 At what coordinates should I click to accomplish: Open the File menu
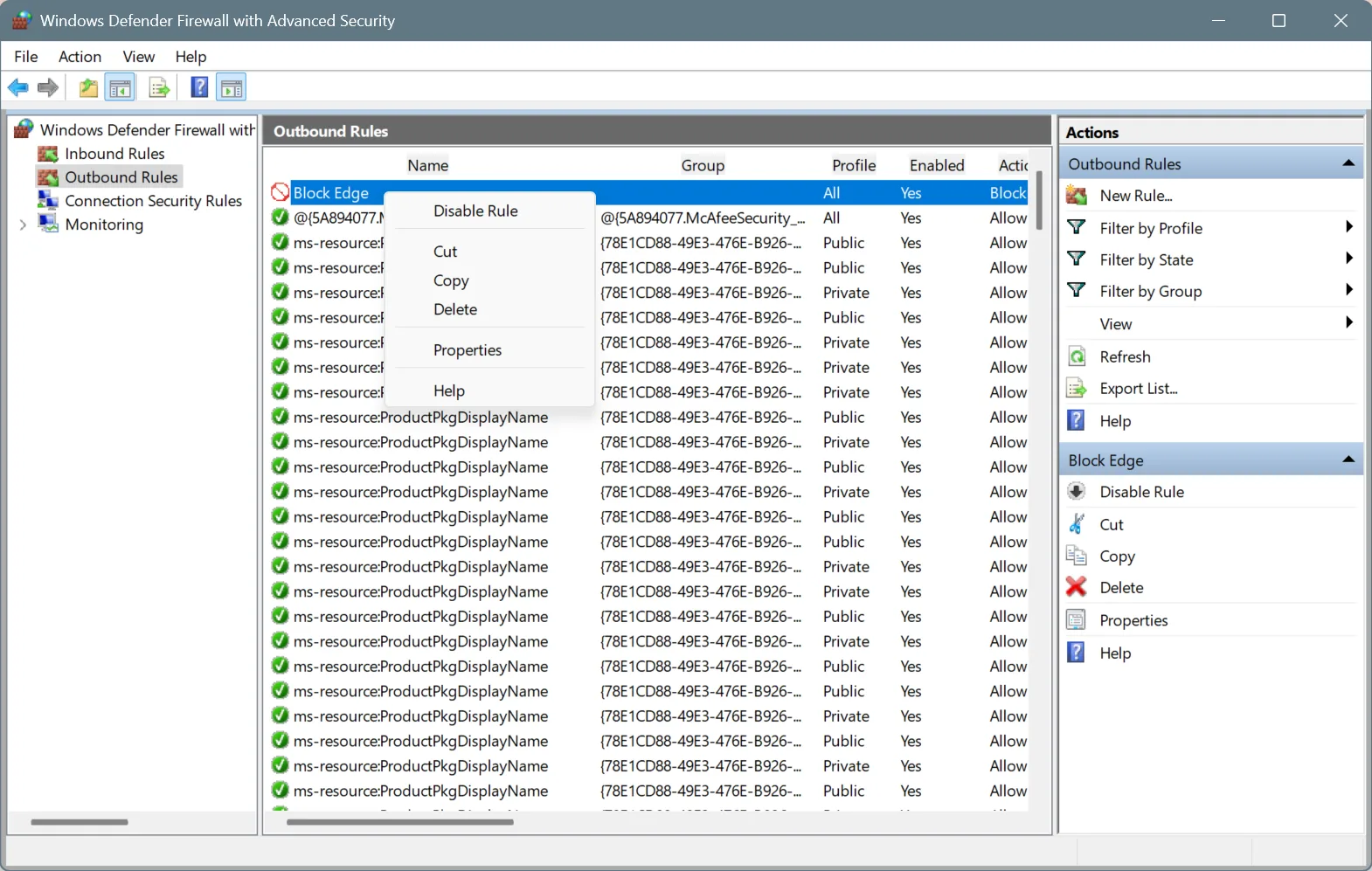click(x=26, y=57)
